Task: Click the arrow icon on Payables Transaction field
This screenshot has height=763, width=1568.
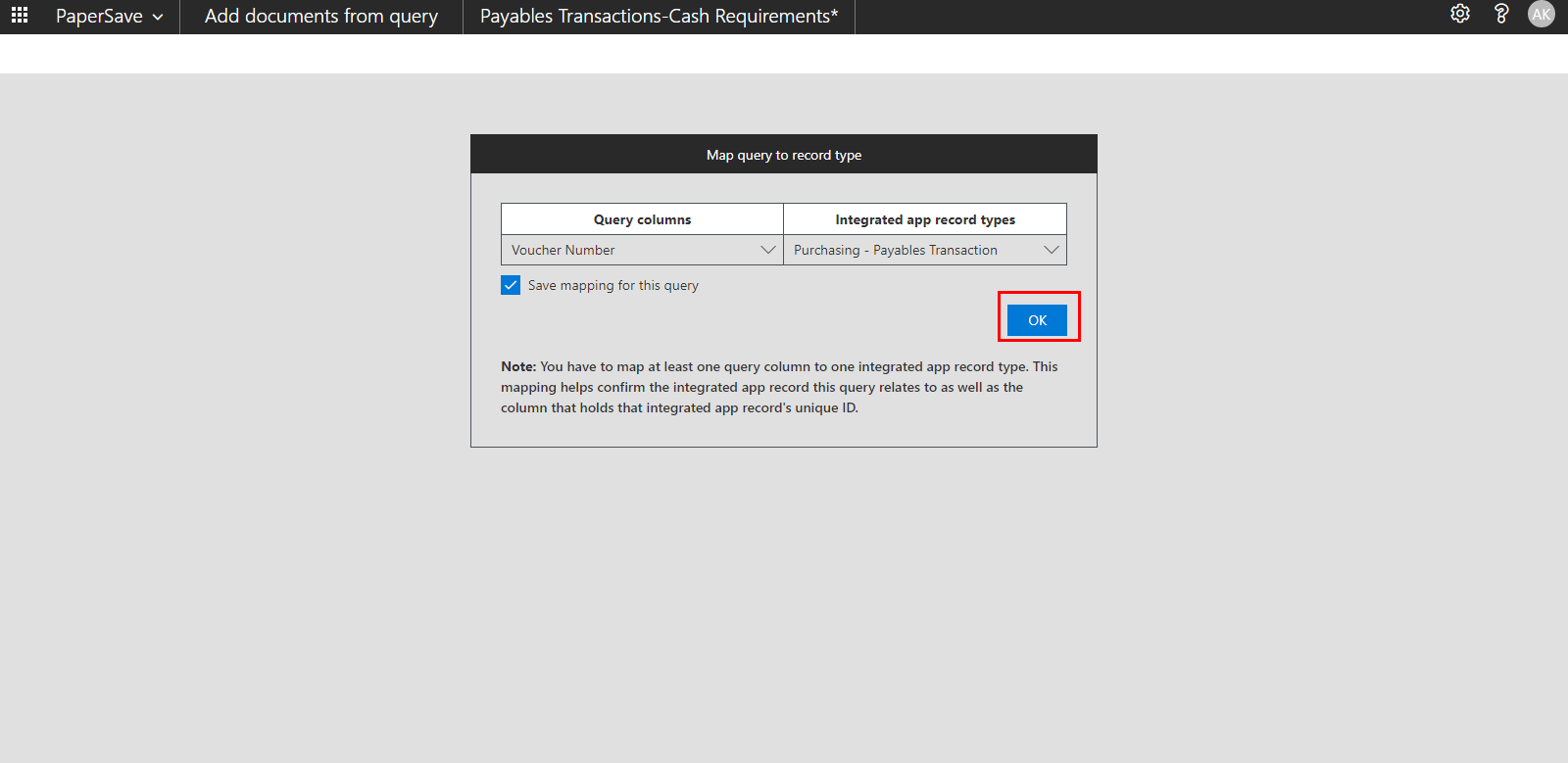Action: 1052,250
